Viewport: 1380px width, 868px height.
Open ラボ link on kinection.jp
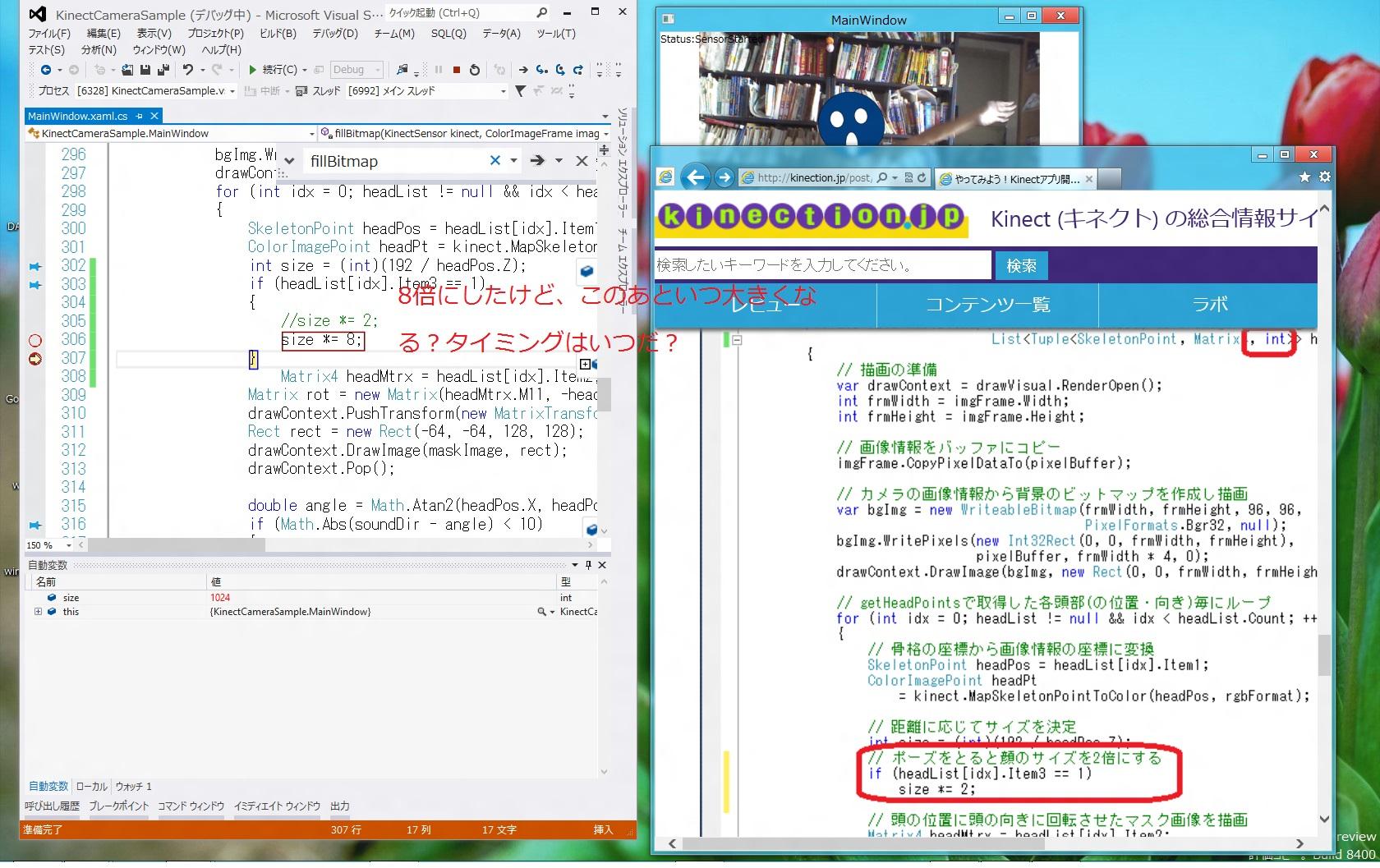1209,305
